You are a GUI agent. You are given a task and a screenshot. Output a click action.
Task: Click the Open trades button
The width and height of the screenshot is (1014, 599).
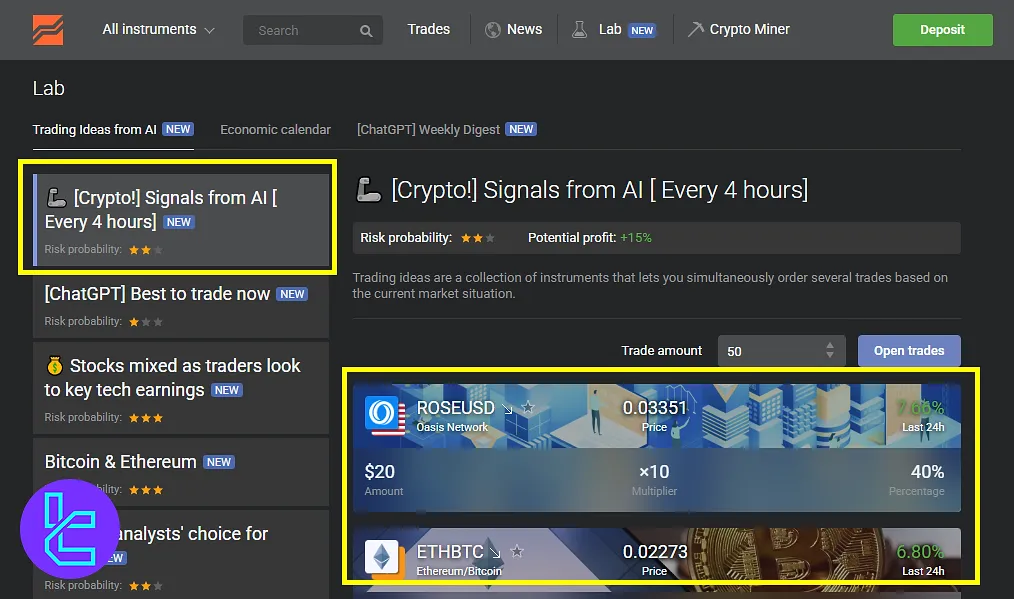point(909,351)
